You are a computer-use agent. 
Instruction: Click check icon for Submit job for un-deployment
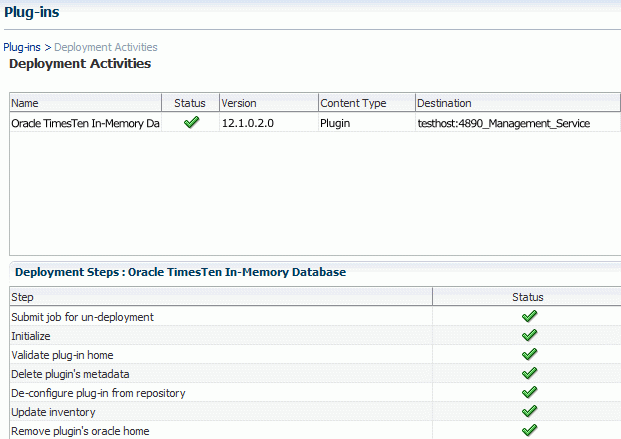tap(530, 316)
